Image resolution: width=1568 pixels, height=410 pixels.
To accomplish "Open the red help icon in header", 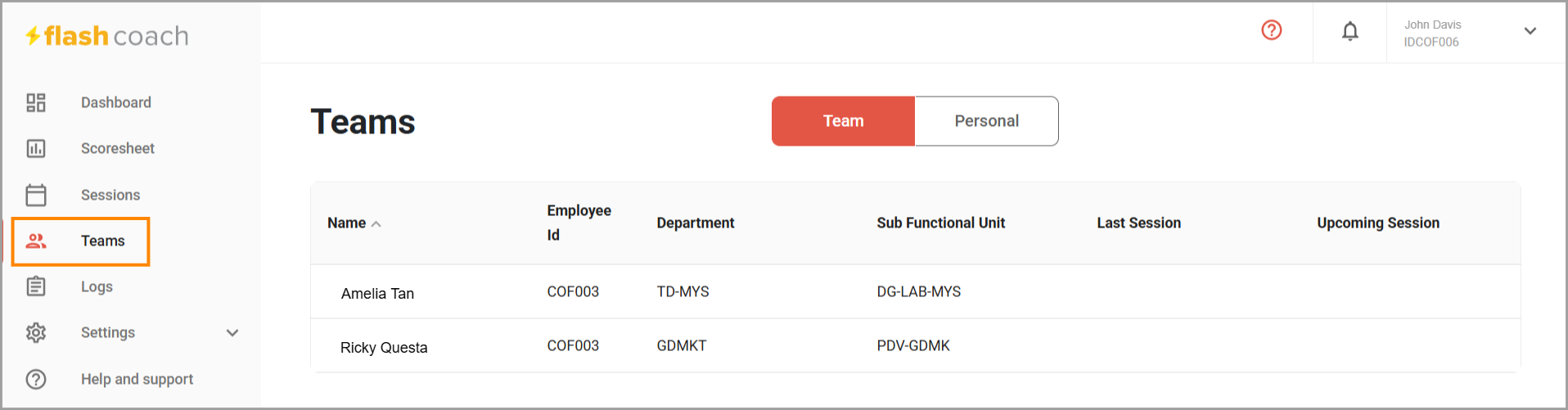I will [1272, 30].
